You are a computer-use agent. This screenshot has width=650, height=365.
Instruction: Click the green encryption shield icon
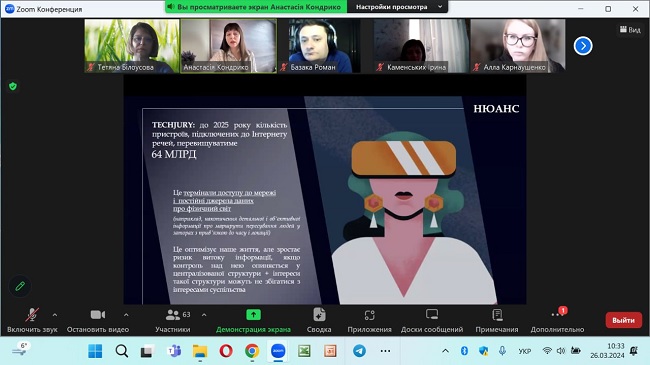click(13, 86)
